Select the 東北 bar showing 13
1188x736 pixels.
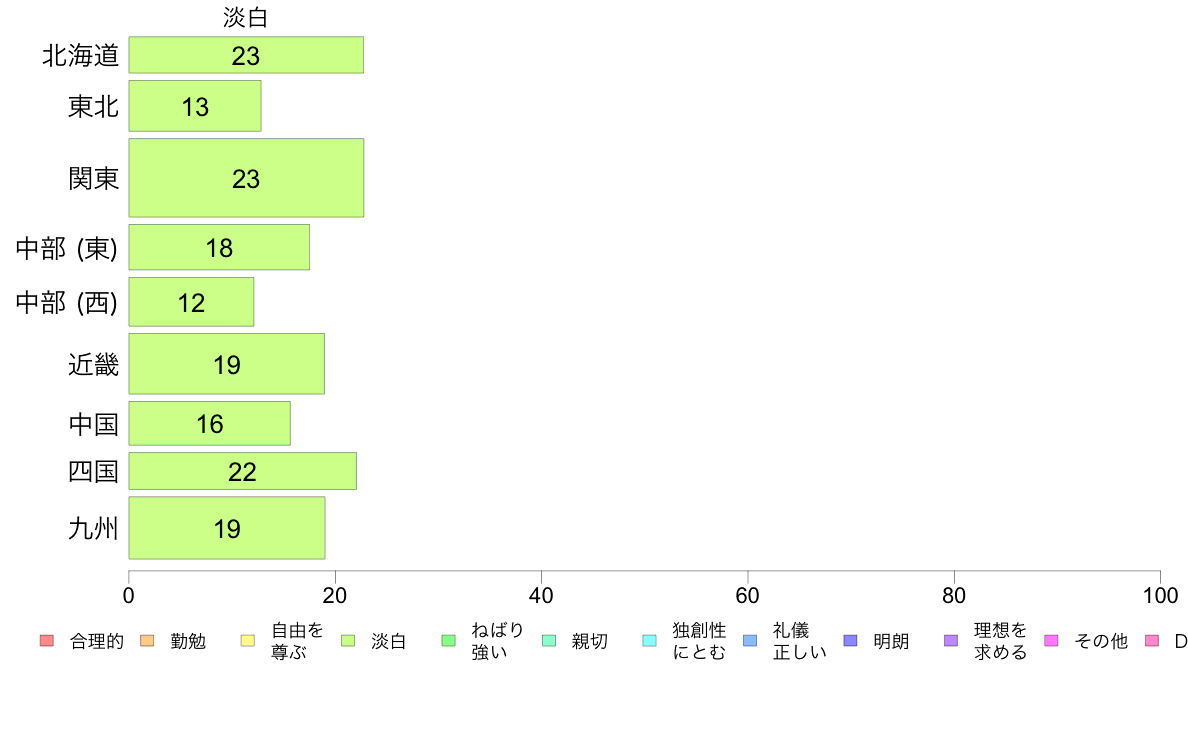pos(195,106)
